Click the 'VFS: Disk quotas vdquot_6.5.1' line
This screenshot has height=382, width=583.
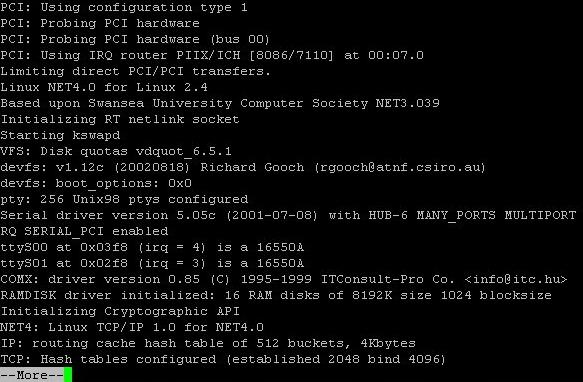tap(116, 151)
